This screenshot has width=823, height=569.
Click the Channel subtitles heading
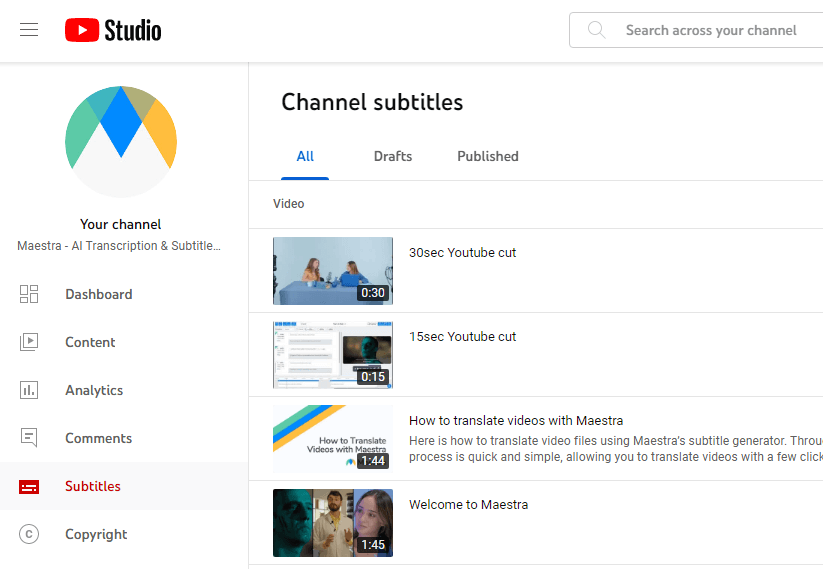tap(372, 102)
